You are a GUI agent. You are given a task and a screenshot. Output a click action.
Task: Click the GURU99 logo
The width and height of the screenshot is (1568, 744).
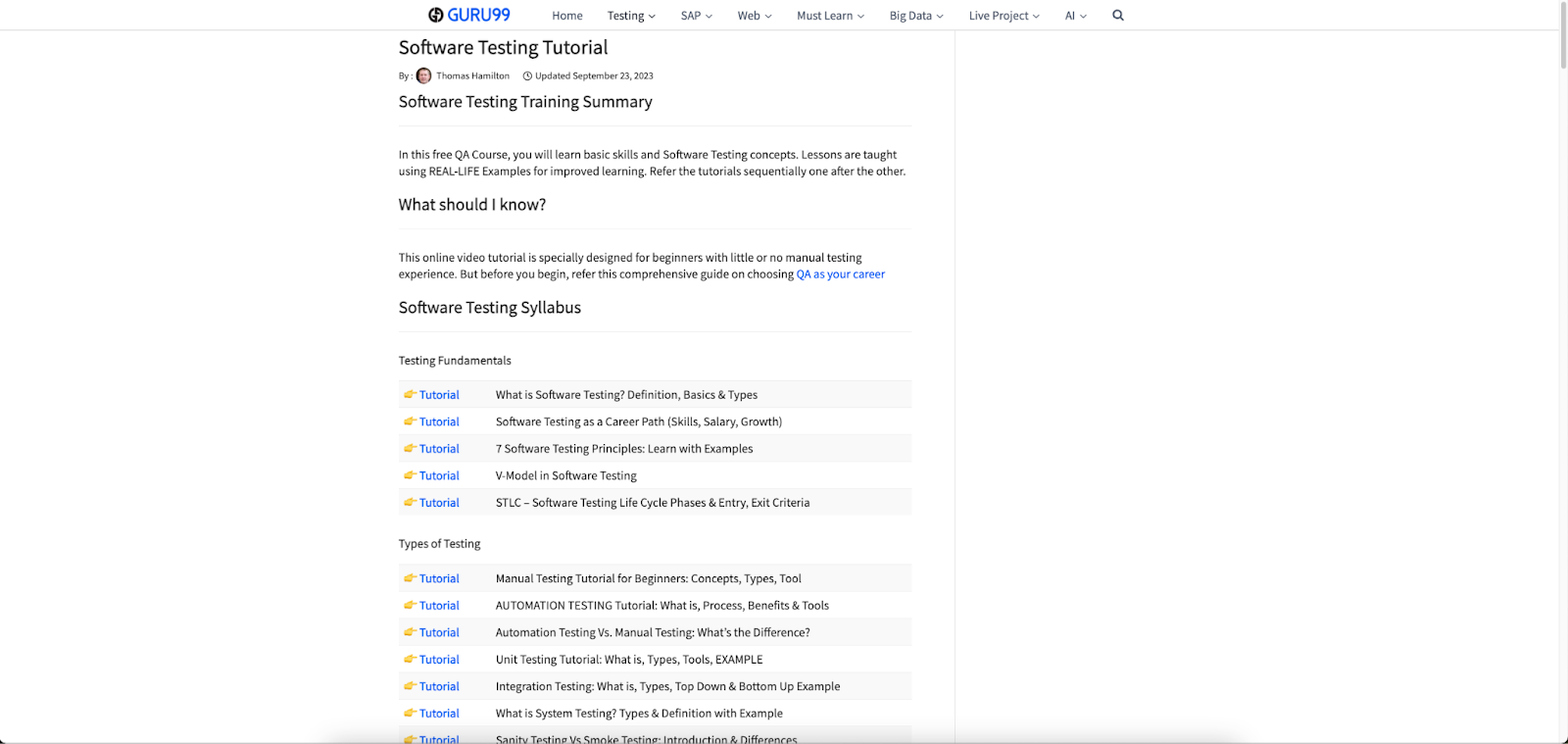pos(469,15)
